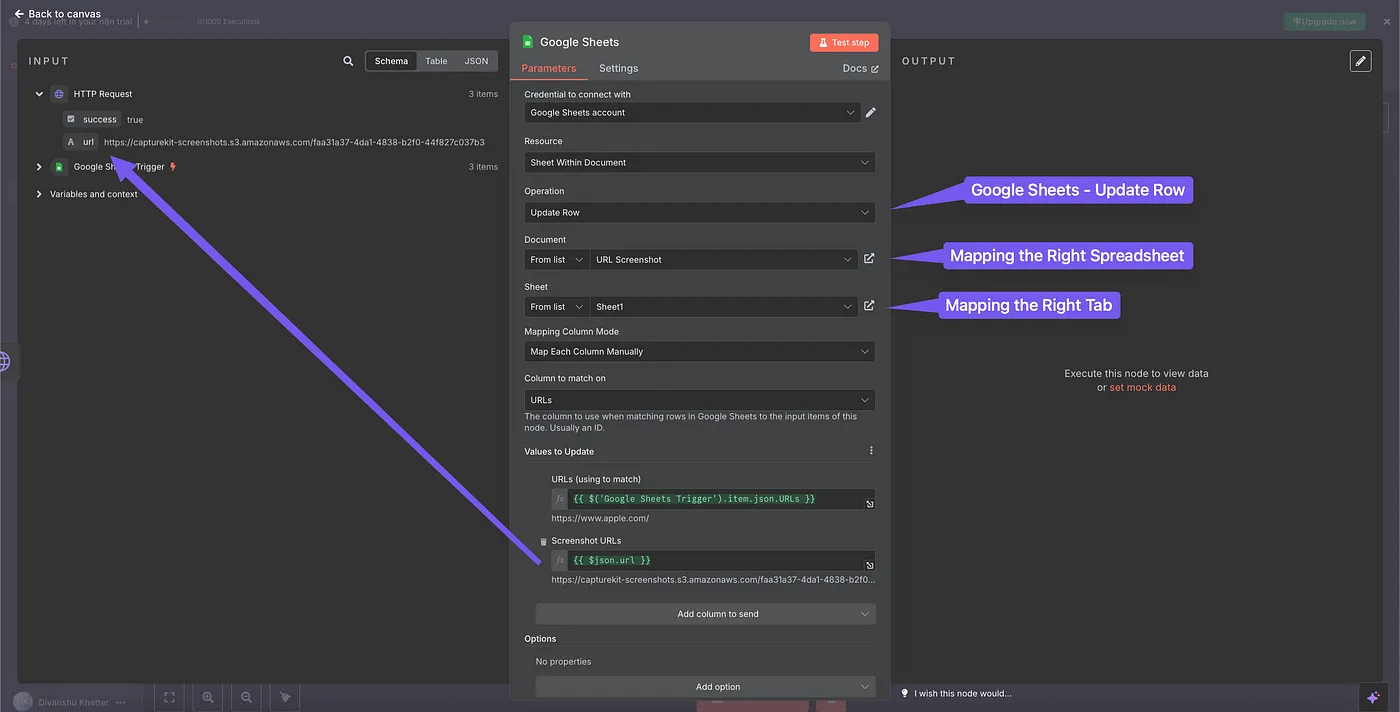Viewport: 1400px width, 712px height.
Task: Click the Back to canvas arrow
Action: click(19, 14)
